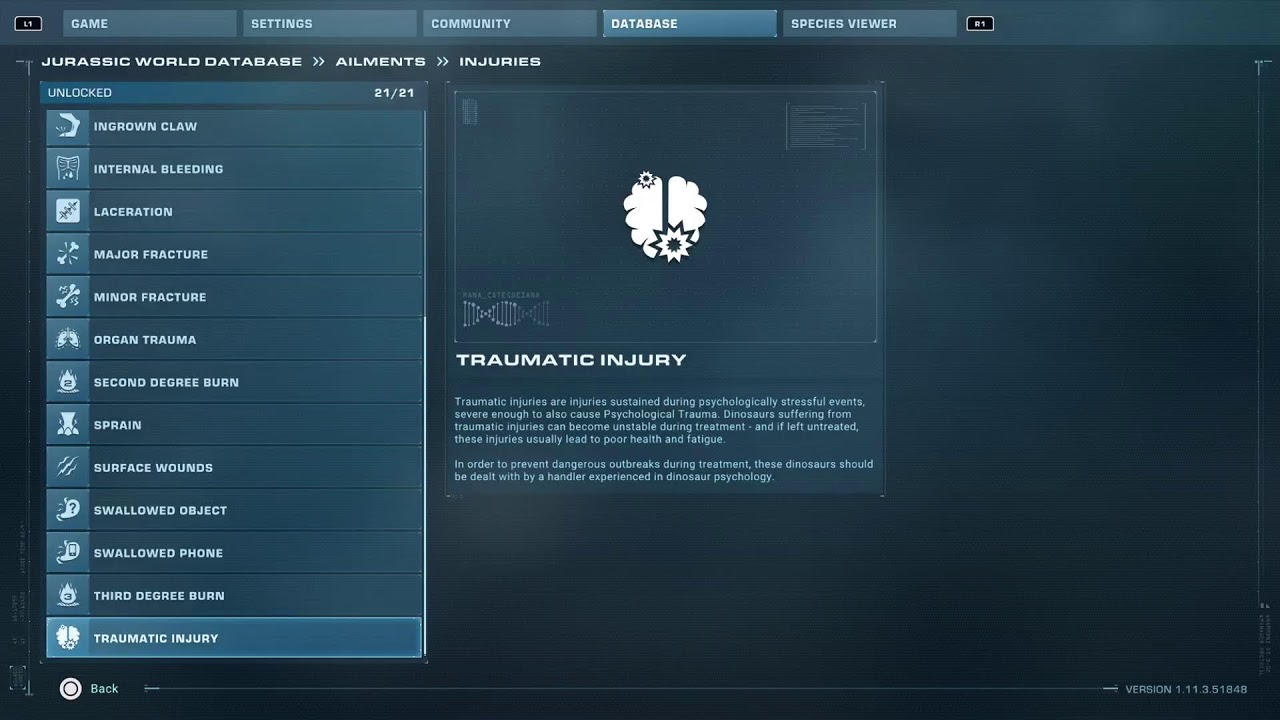Viewport: 1280px width, 720px height.
Task: Click the Third Degree Burn flame icon
Action: point(68,596)
